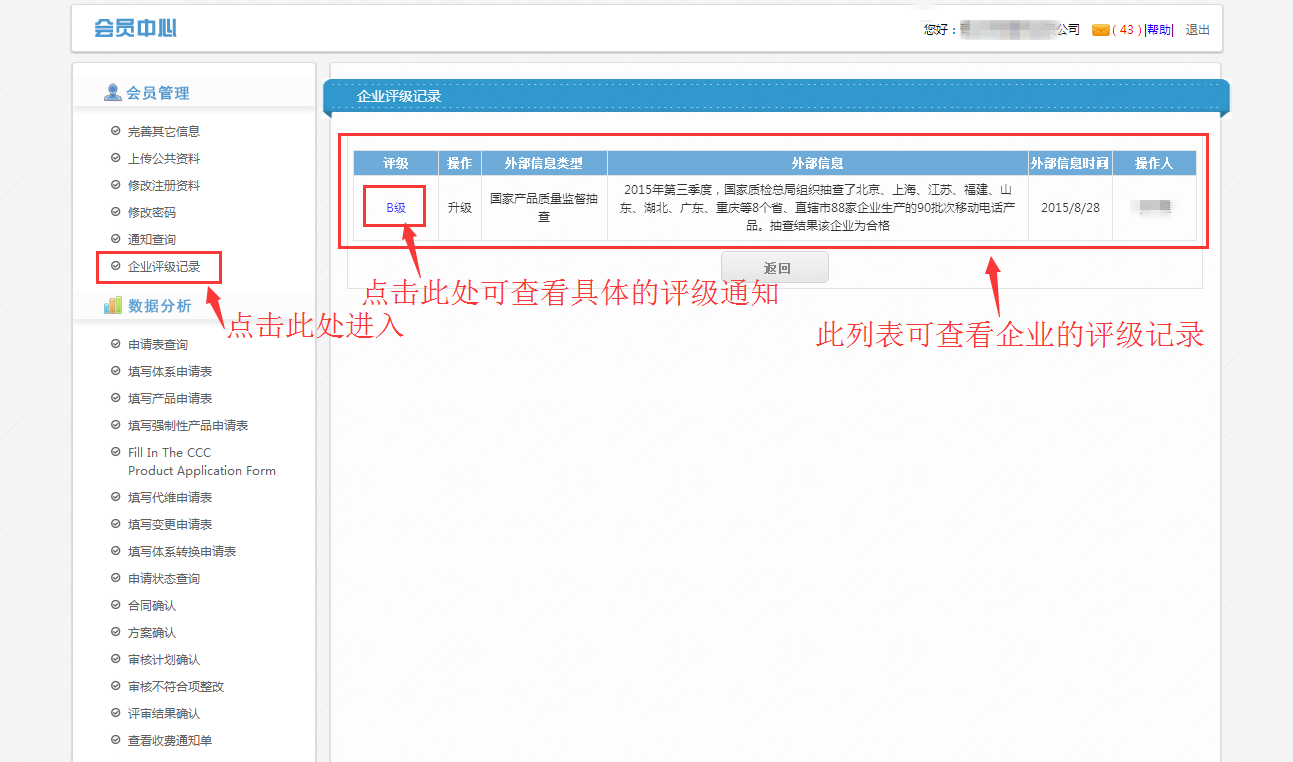Click the envelope messages icon

1100,30
